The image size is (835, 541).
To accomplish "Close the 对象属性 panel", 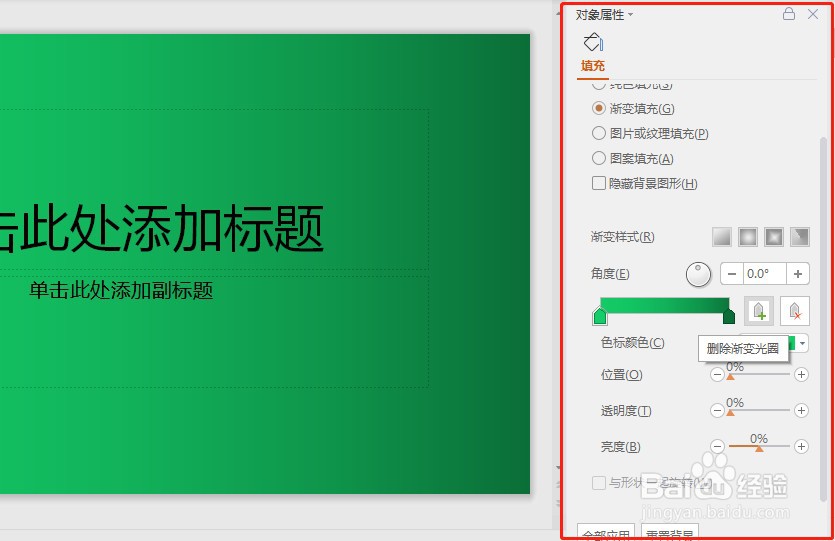I will pos(813,14).
